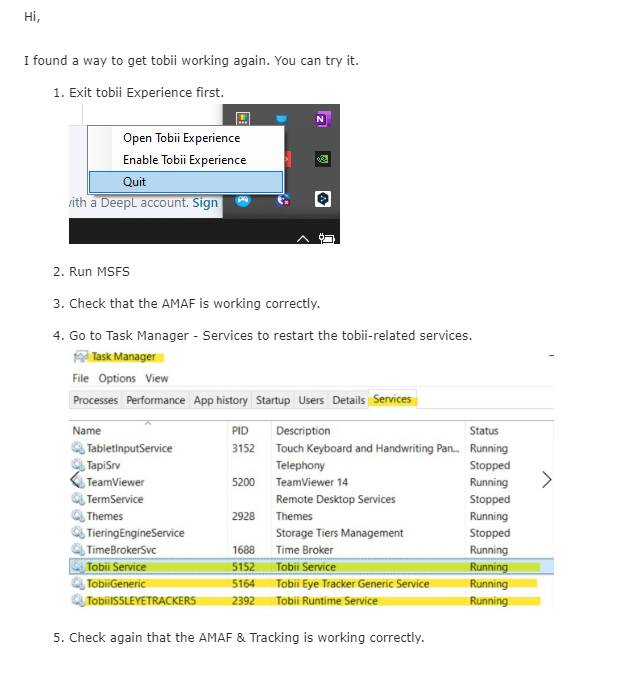Select the TieringEngineService row name

135,533
